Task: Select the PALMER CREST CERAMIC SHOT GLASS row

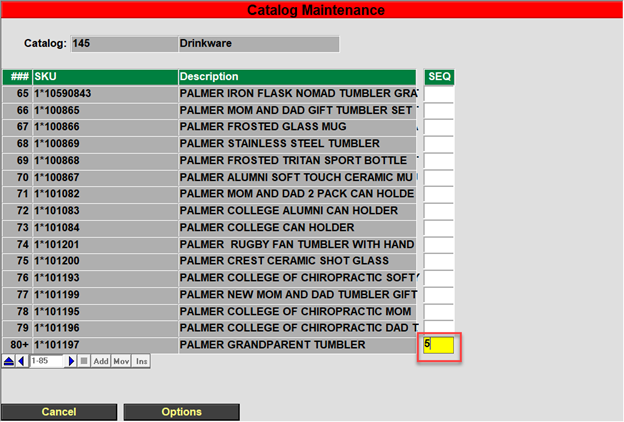Action: tap(296, 262)
